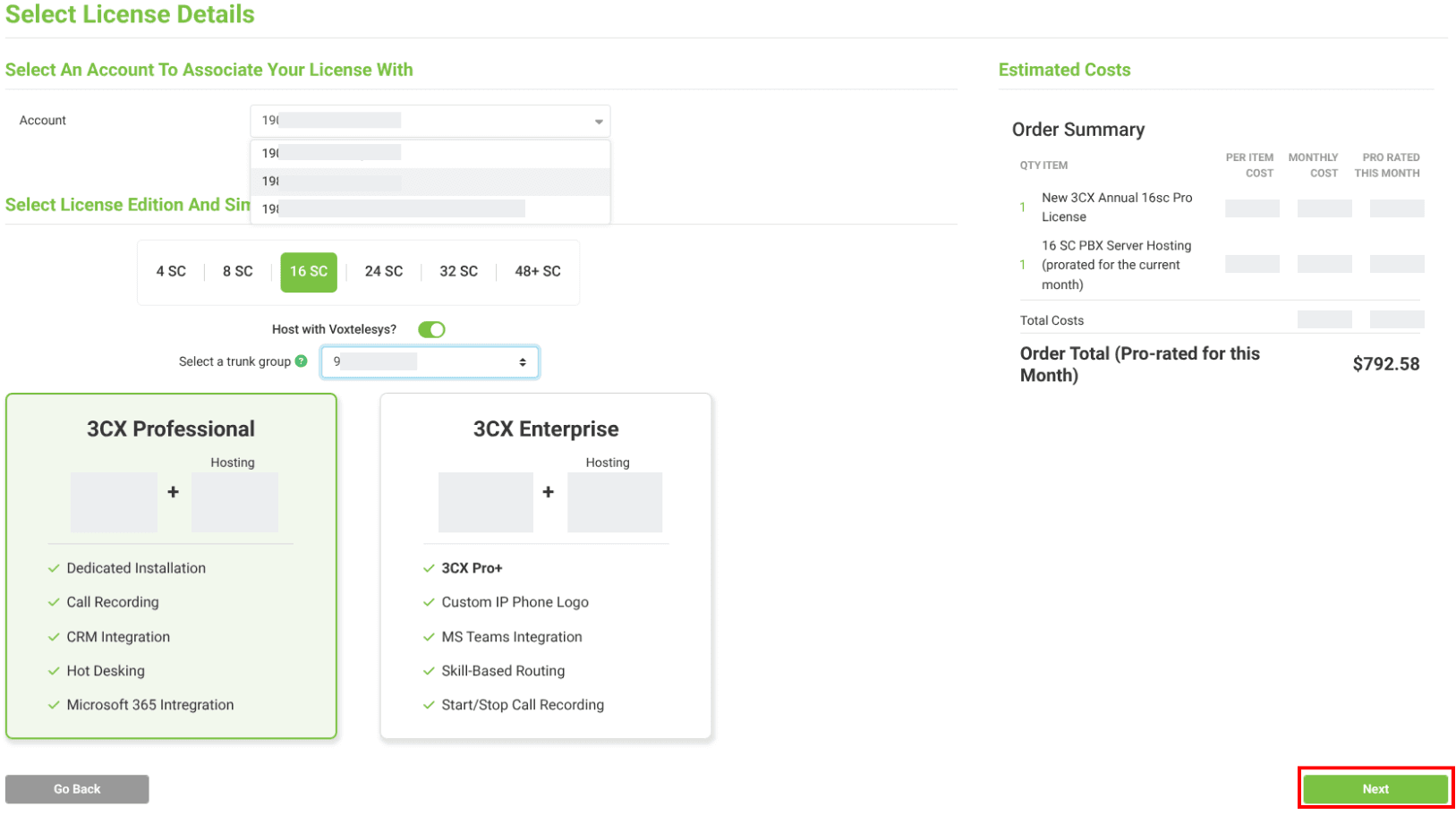Image resolution: width=1456 pixels, height=815 pixels.
Task: Click the Select a trunk group label
Action: 234,361
